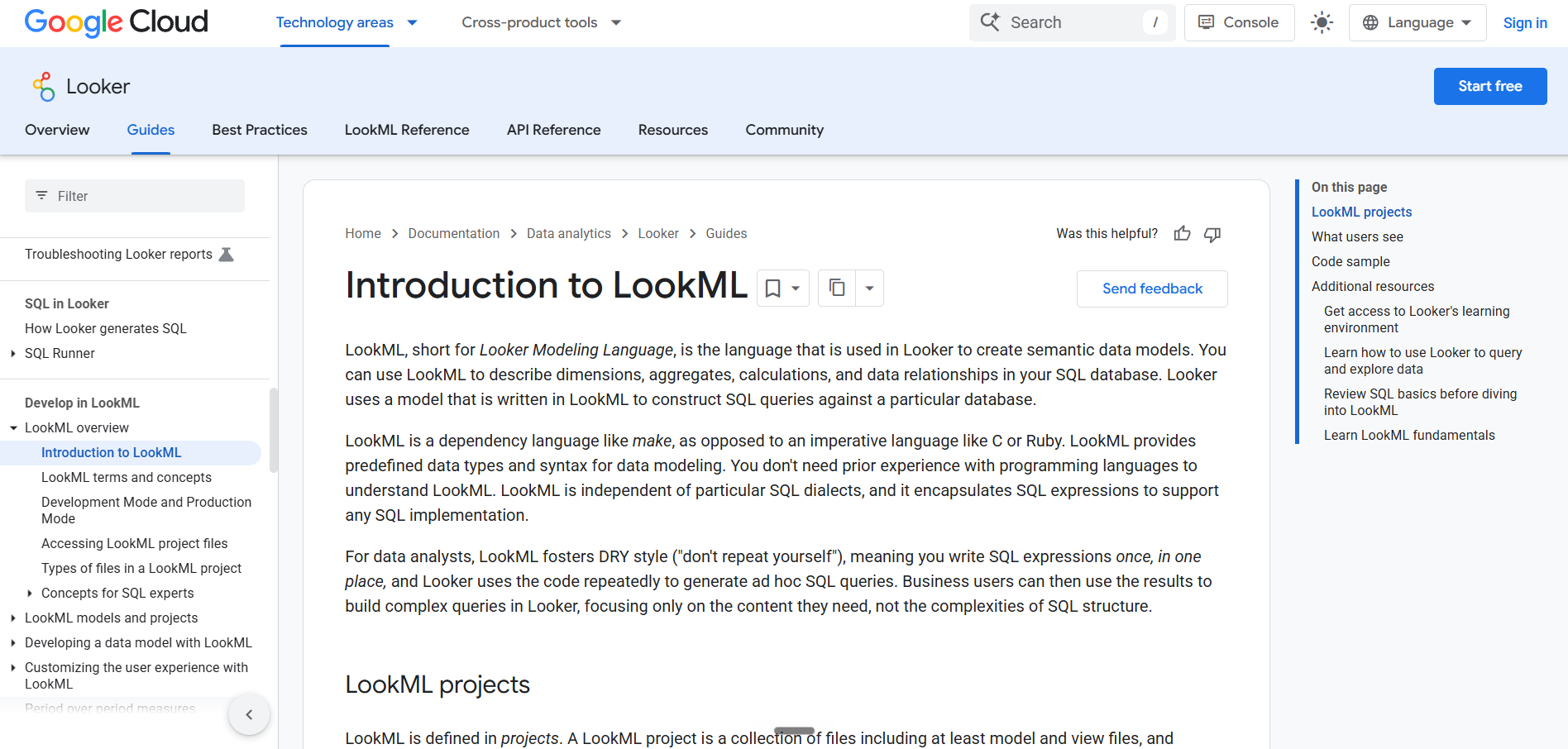This screenshot has width=1568, height=749.
Task: Click the Start free button
Action: [1490, 86]
